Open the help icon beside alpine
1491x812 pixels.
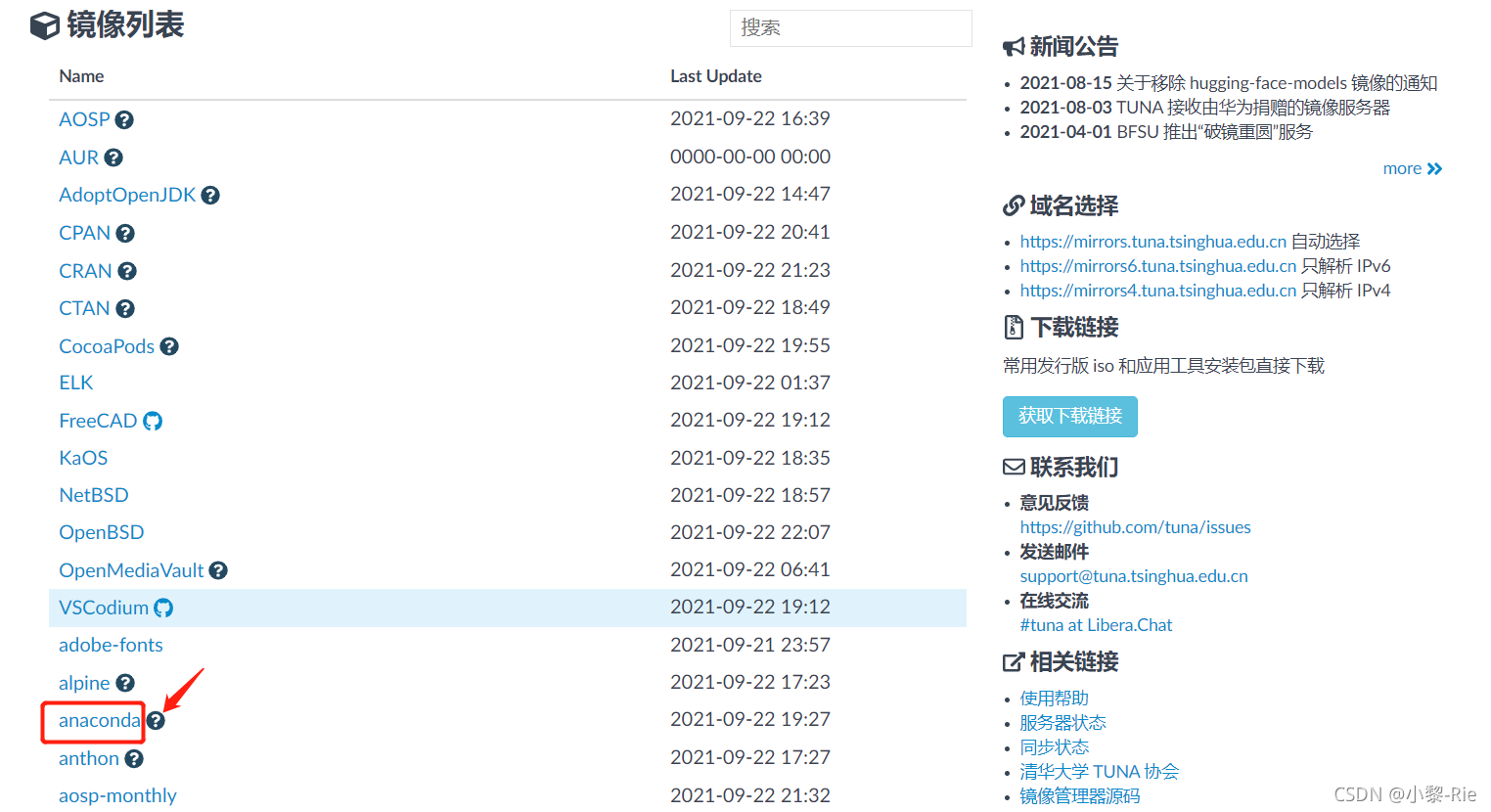pos(125,683)
